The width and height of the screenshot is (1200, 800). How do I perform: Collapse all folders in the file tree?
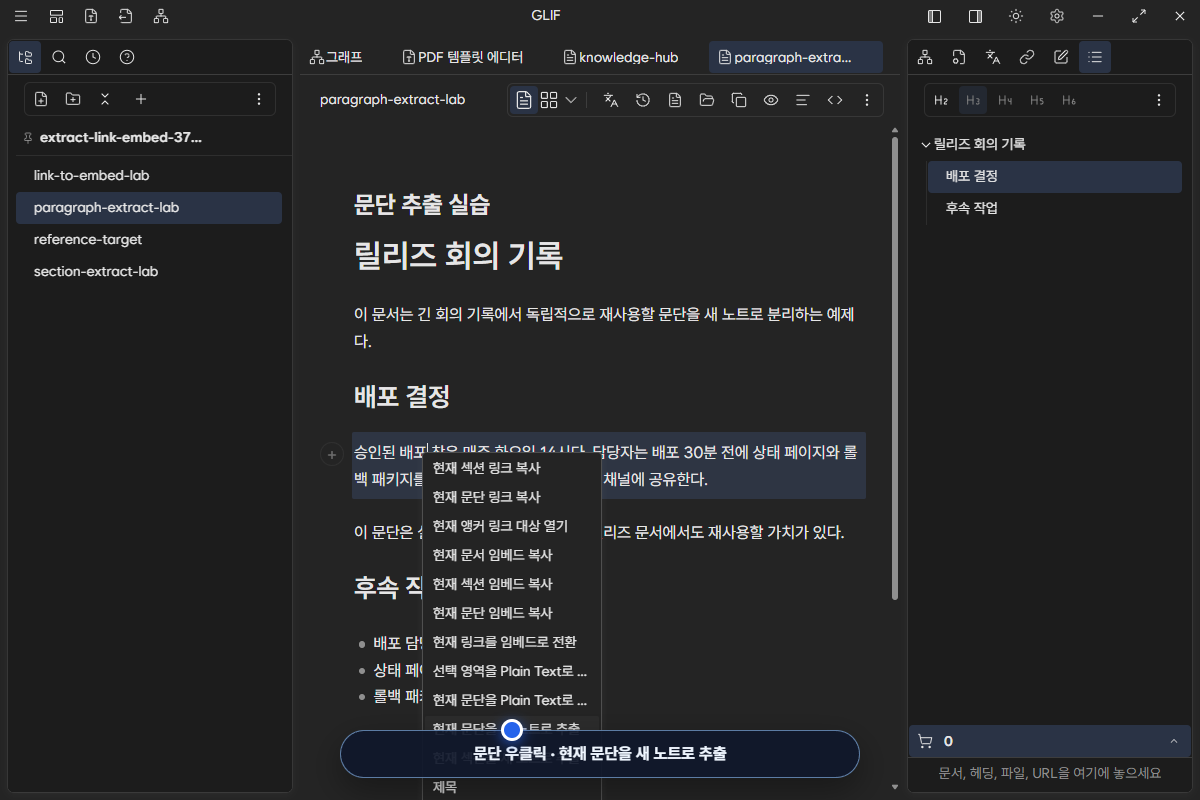pos(105,99)
